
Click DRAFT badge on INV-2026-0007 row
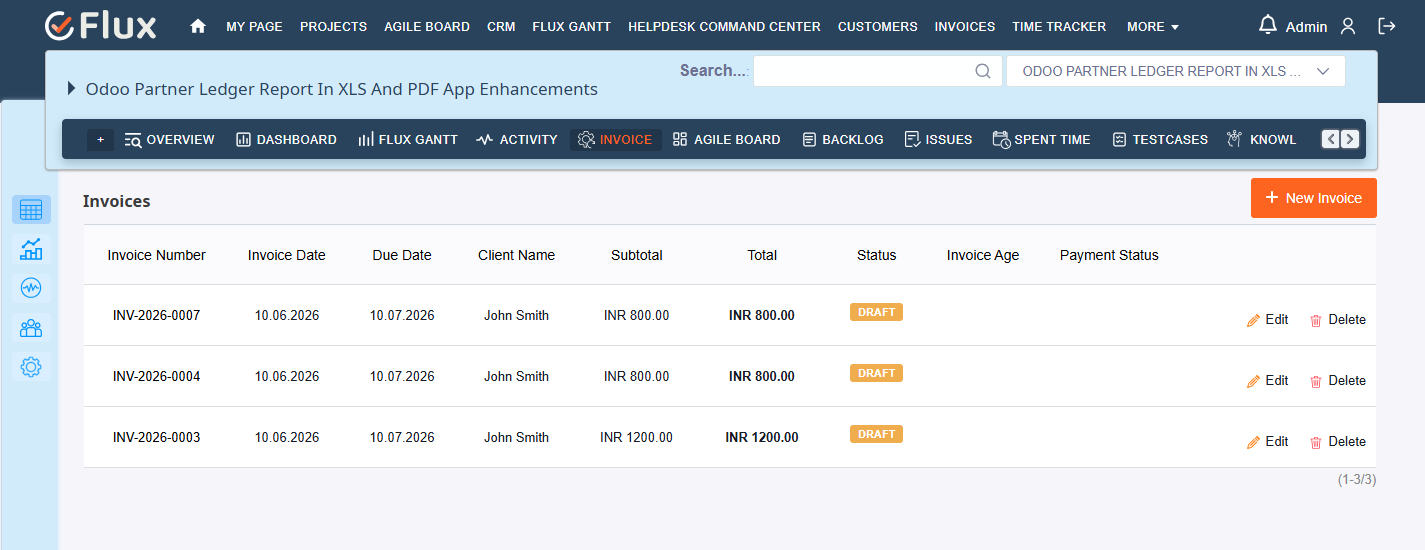(876, 312)
